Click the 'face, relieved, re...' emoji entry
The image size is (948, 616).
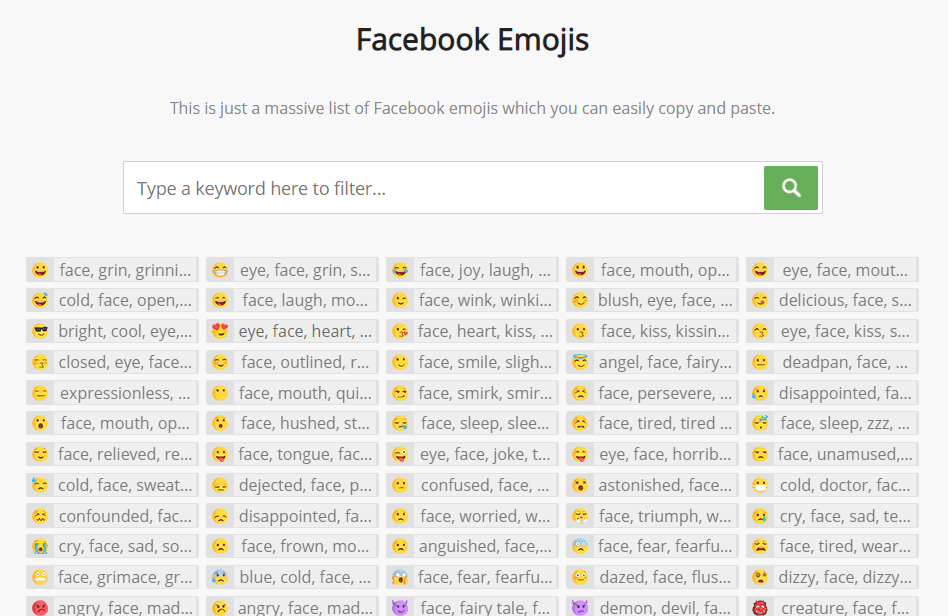click(x=112, y=454)
